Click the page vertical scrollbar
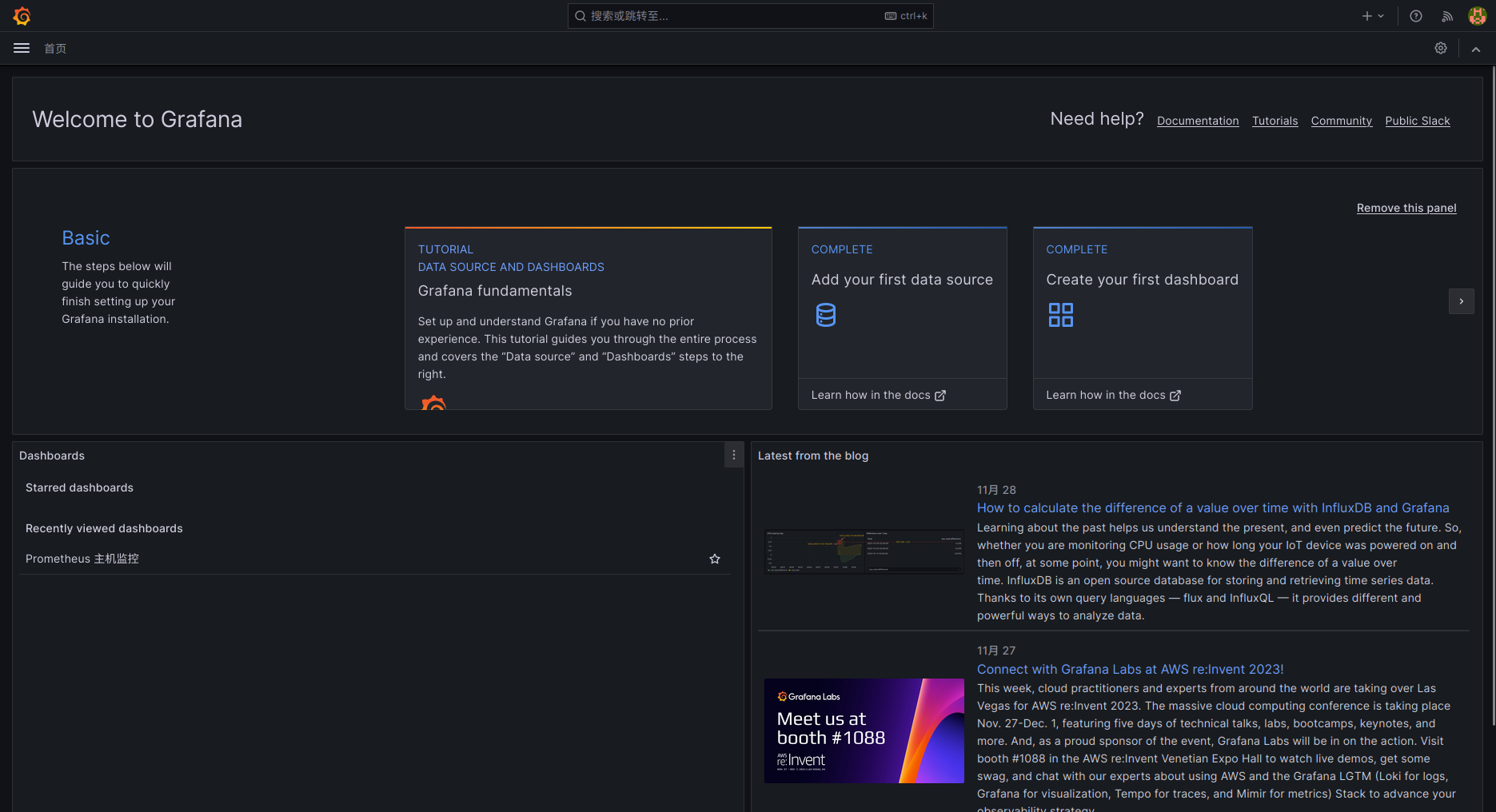Viewport: 1496px width, 812px height. click(1492, 400)
